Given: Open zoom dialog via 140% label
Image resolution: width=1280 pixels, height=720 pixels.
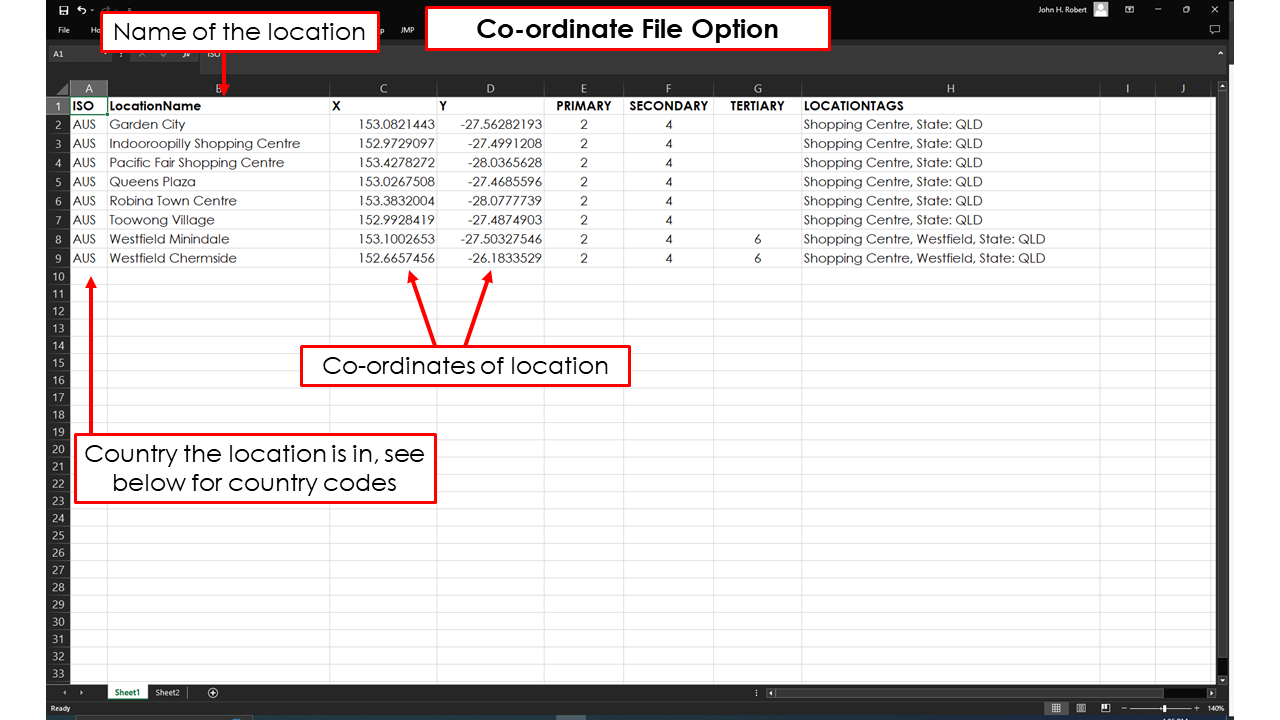Looking at the screenshot, I should click(1215, 708).
